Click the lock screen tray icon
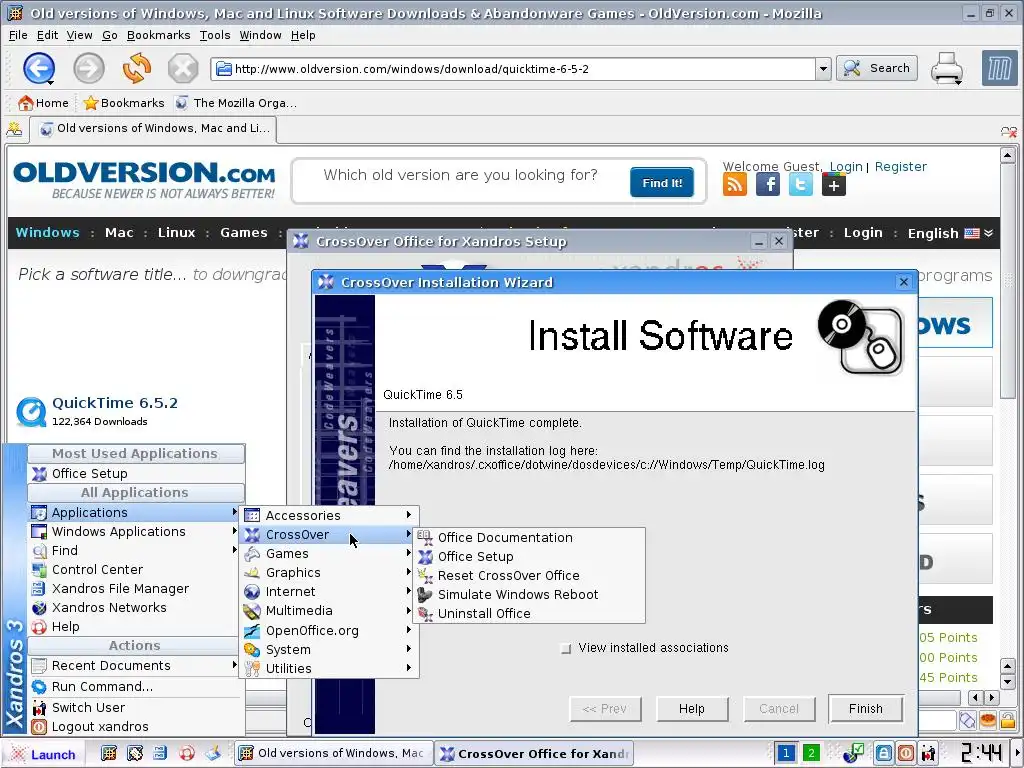1024x768 pixels. [x=884, y=754]
